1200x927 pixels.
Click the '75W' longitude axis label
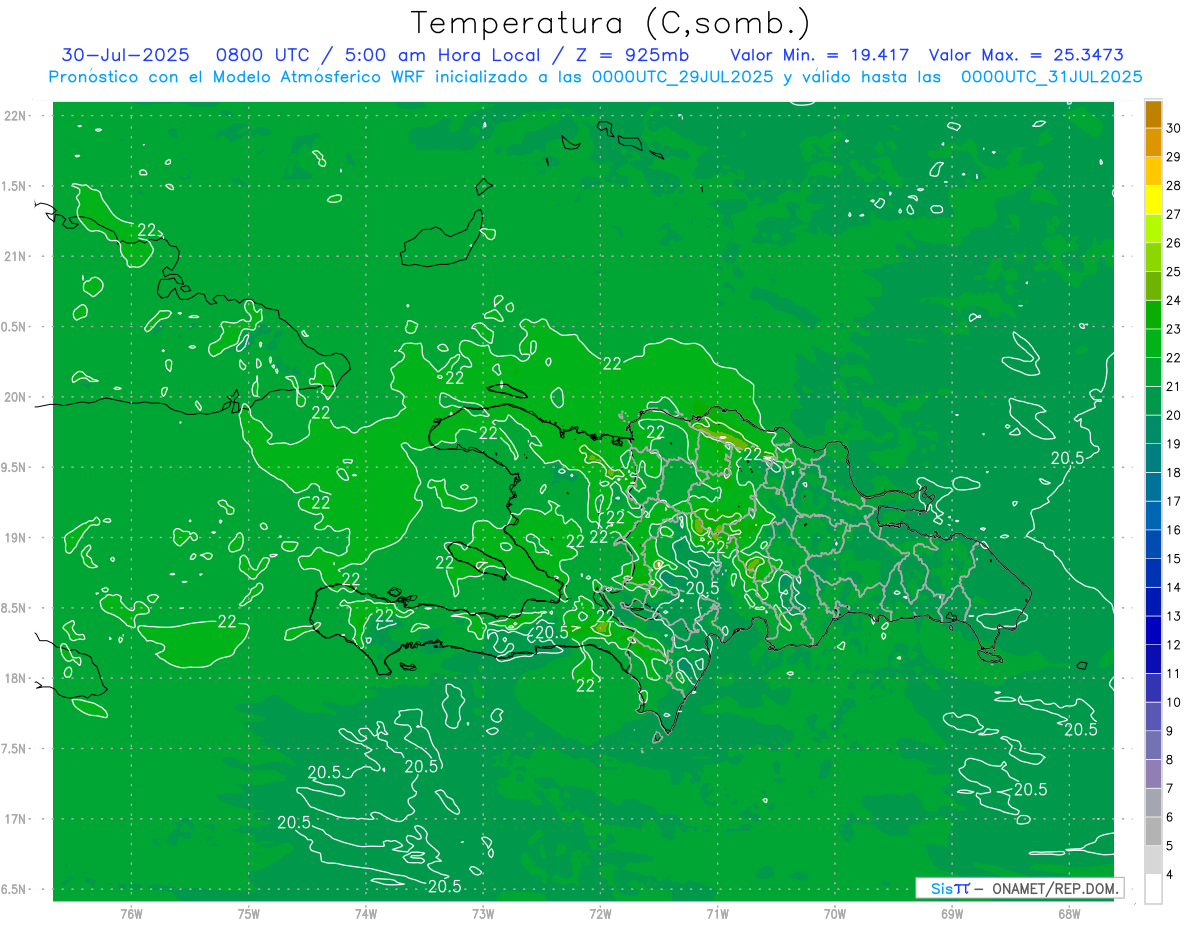tap(249, 913)
